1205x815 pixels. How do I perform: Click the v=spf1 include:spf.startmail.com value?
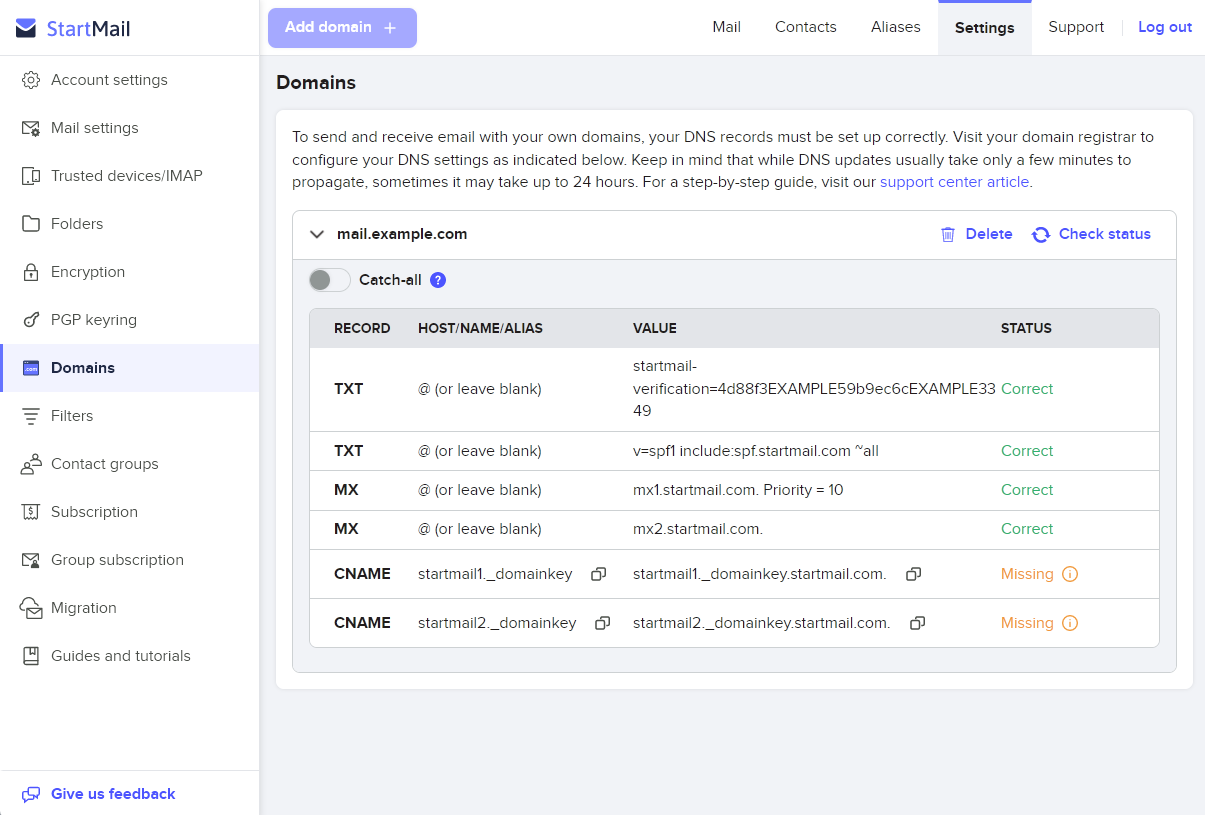coord(756,451)
